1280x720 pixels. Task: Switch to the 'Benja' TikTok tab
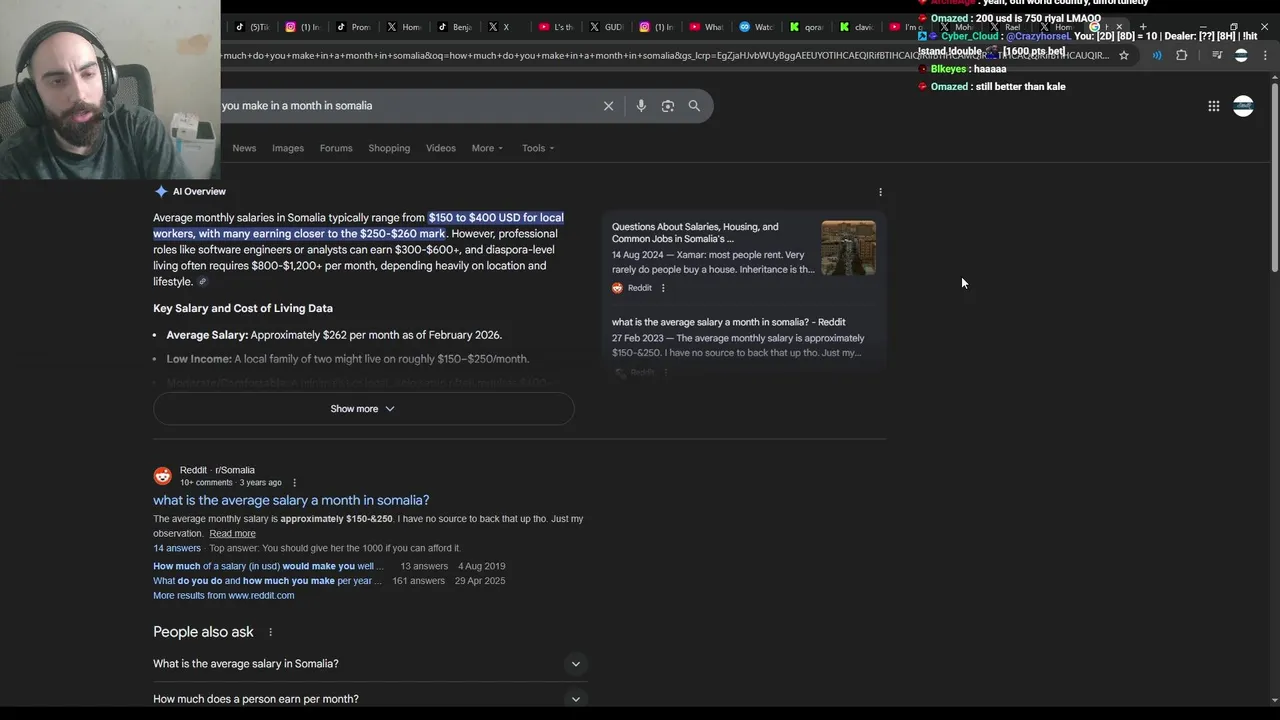point(455,27)
